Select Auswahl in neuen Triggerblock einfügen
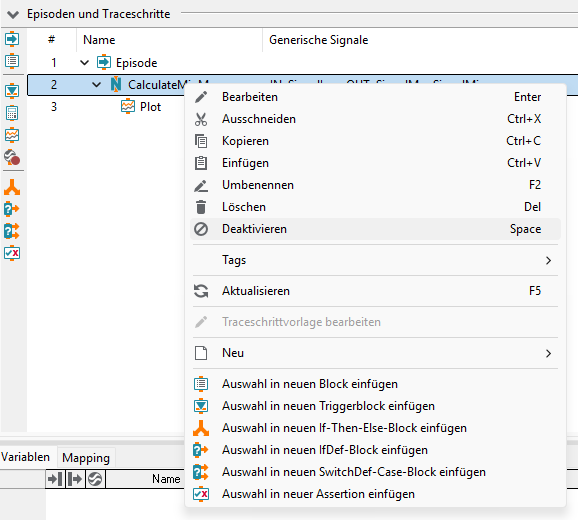 pos(375,406)
